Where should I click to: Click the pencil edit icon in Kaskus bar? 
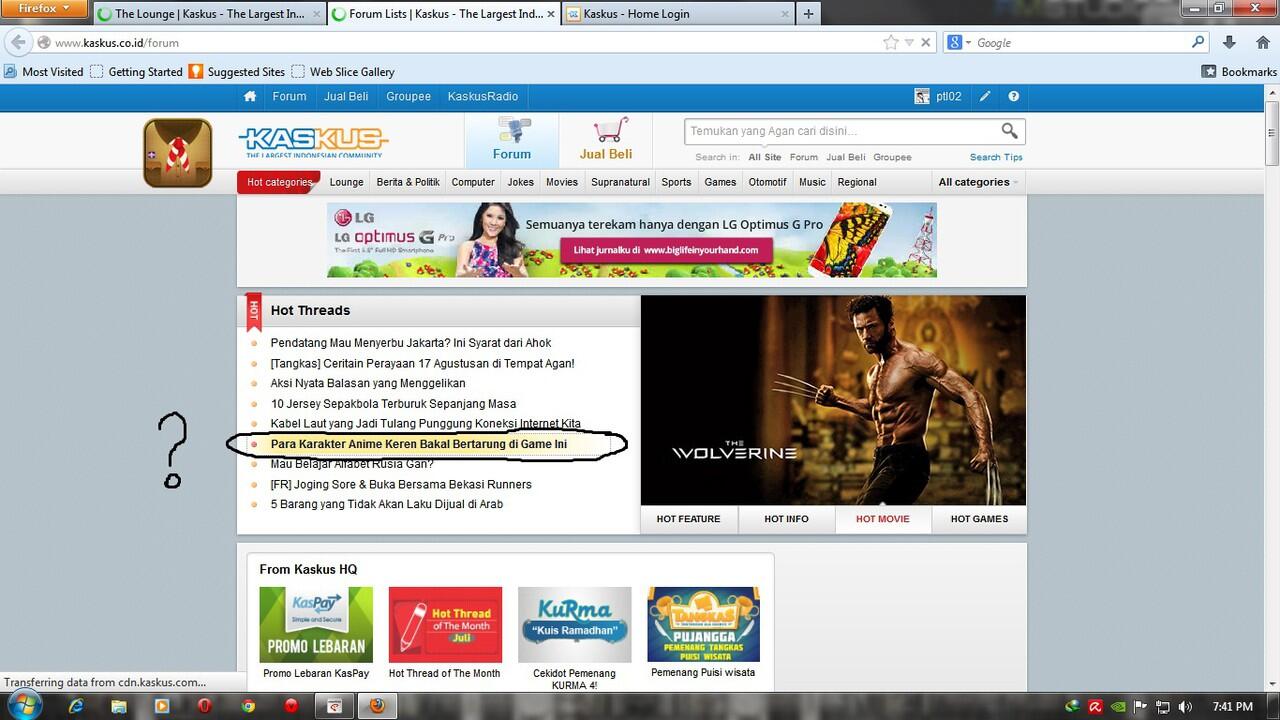(985, 96)
